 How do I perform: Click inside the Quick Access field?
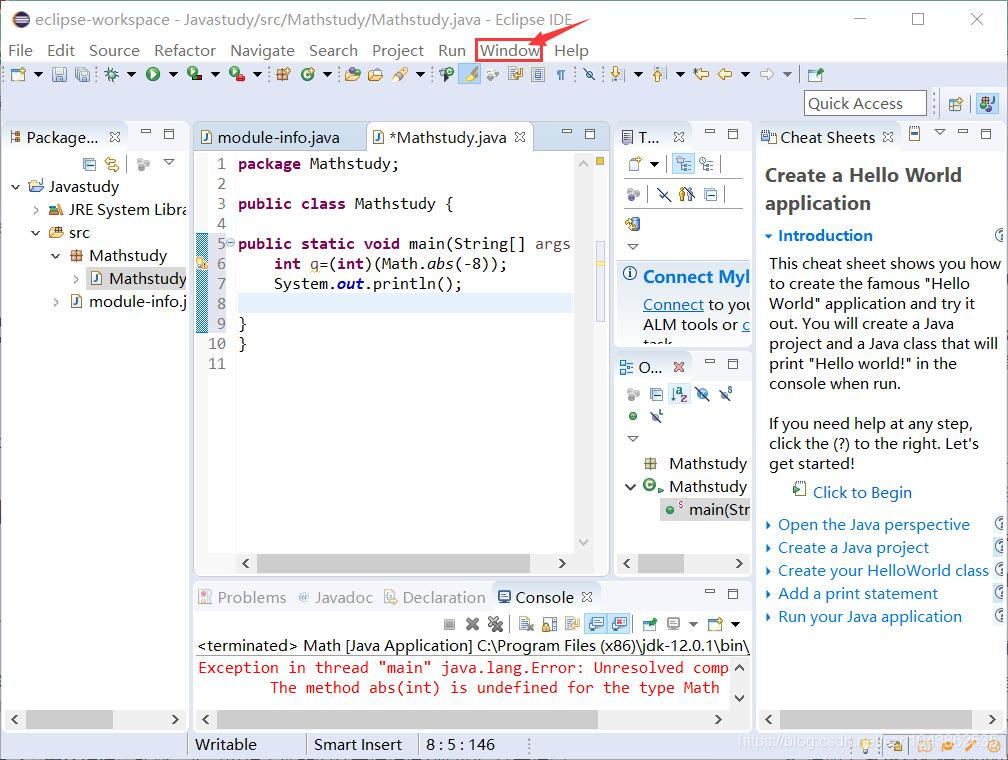point(864,103)
